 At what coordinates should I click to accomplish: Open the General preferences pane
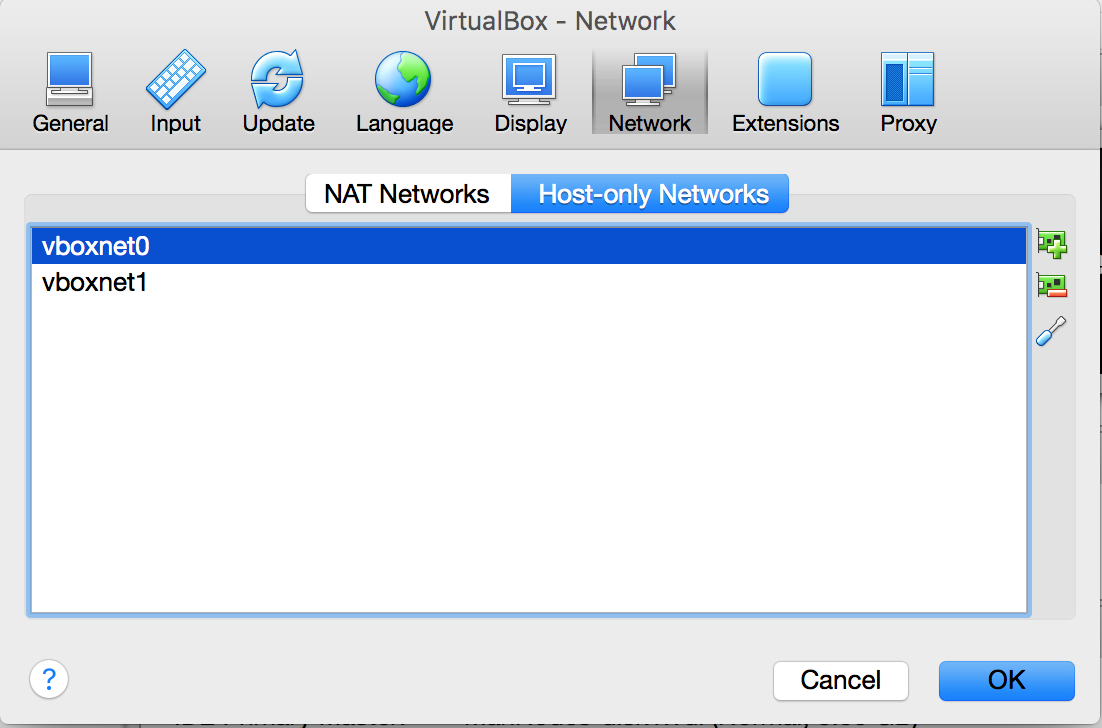[x=70, y=92]
